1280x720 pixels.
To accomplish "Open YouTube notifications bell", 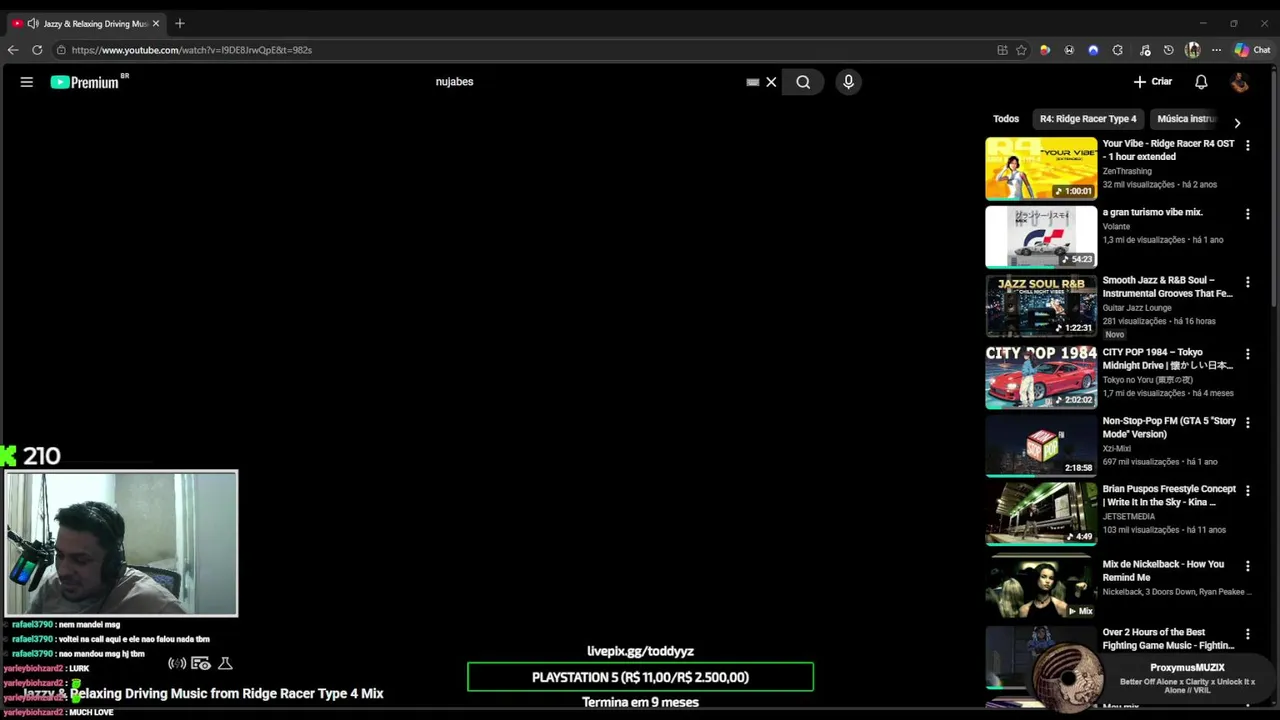I will point(1201,82).
